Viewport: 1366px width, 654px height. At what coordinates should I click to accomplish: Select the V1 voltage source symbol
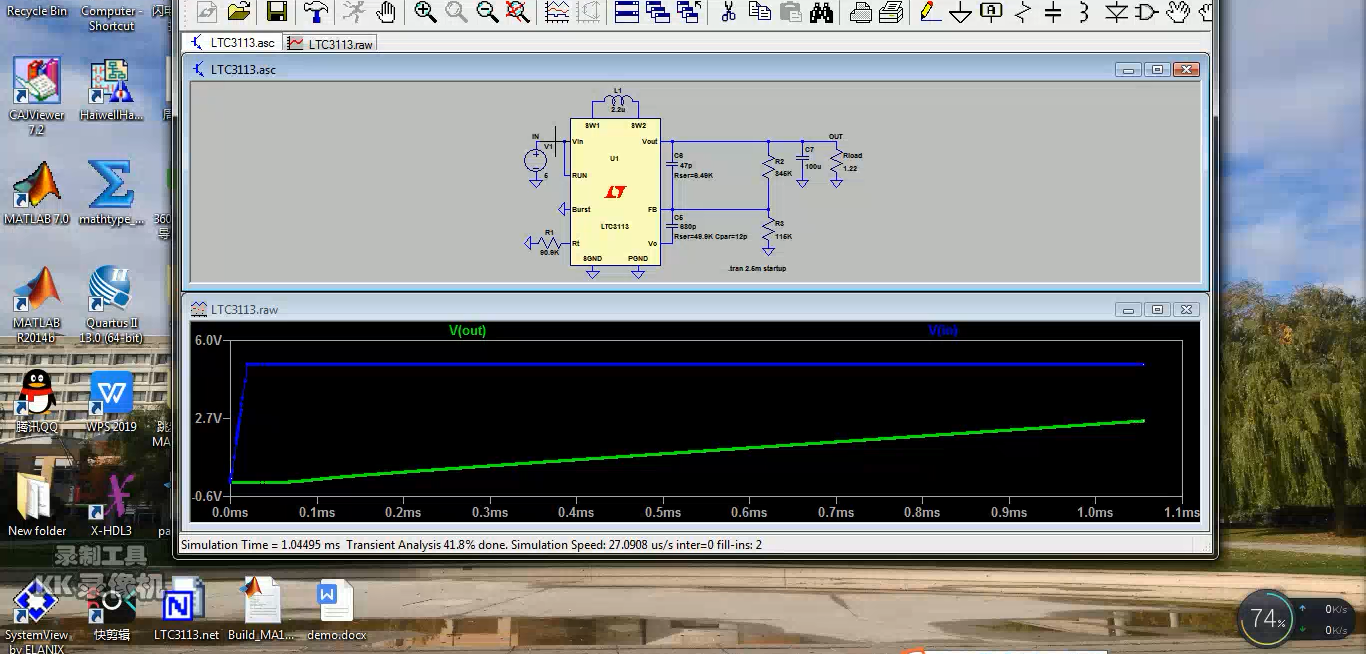[536, 159]
